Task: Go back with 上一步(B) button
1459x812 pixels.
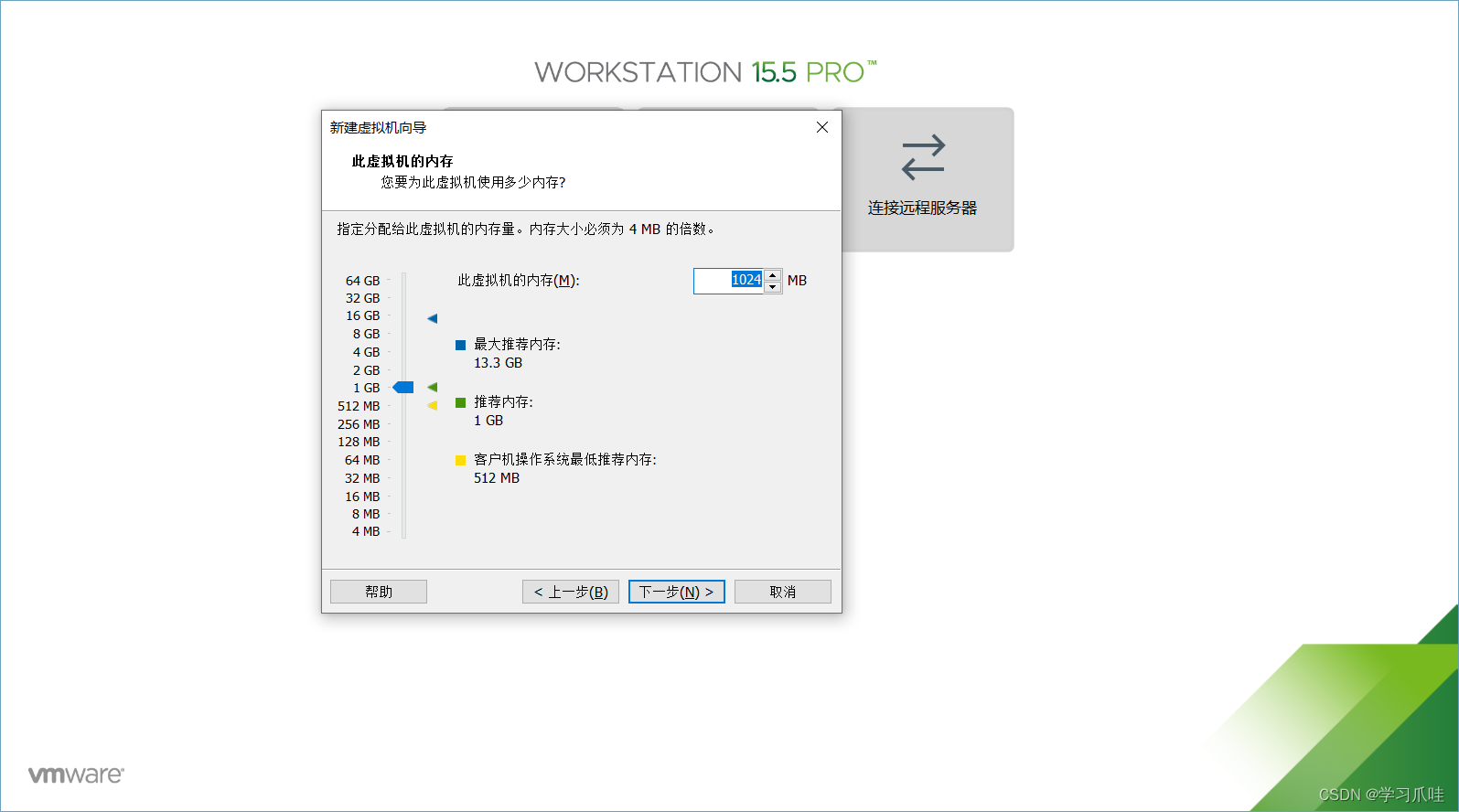Action: point(571,592)
